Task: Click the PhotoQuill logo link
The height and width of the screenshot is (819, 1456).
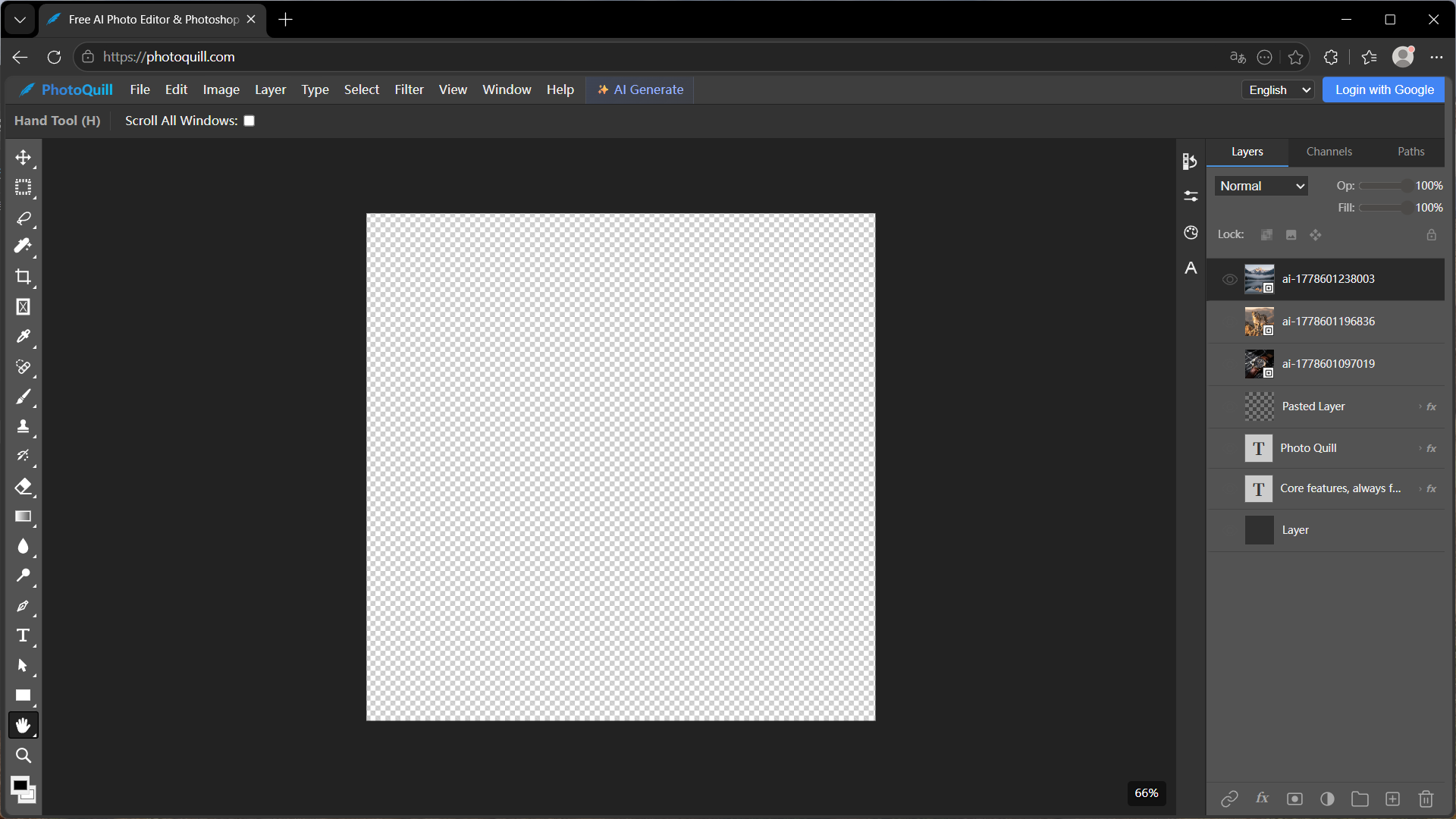Action: pyautogui.click(x=66, y=89)
